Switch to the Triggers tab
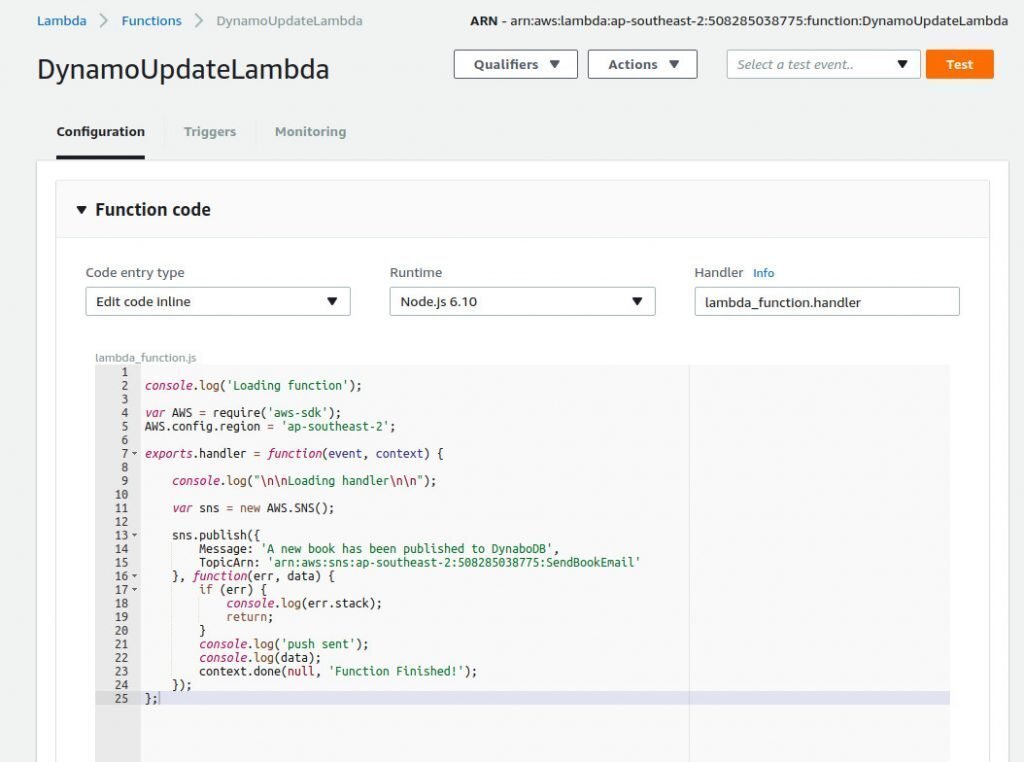1024x762 pixels. pyautogui.click(x=209, y=132)
